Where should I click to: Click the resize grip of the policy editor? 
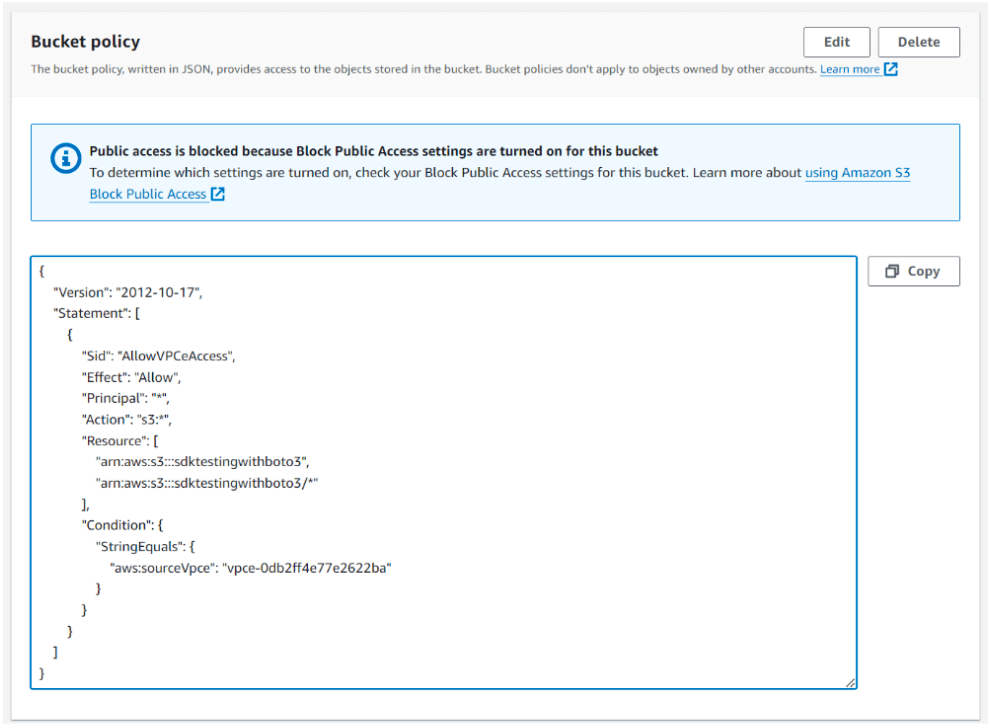(x=853, y=684)
